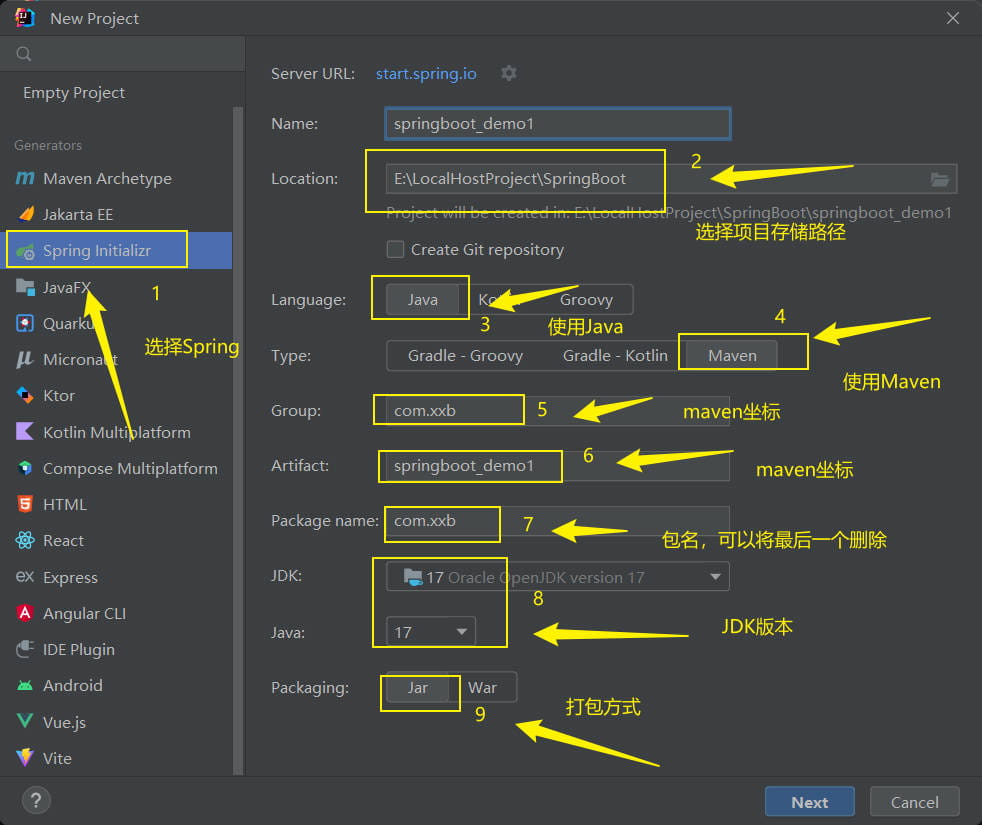Choose Gradle - Groovy build type

[x=465, y=356]
